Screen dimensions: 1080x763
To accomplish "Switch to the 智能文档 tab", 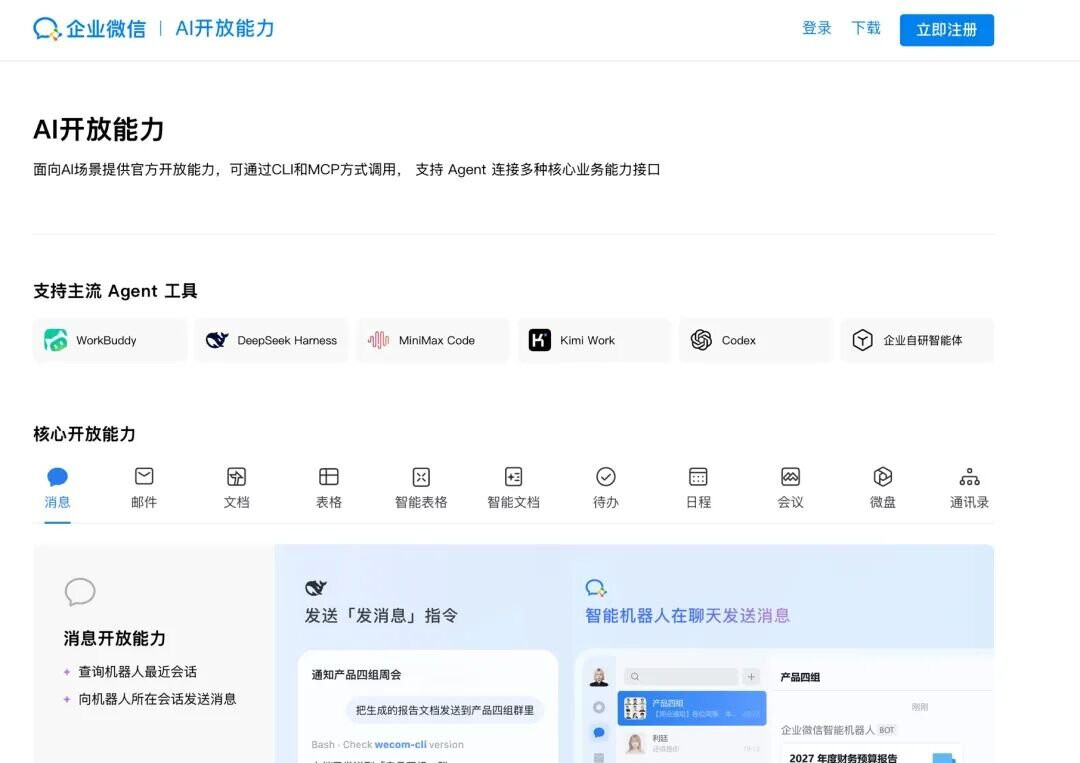I will 513,502.
